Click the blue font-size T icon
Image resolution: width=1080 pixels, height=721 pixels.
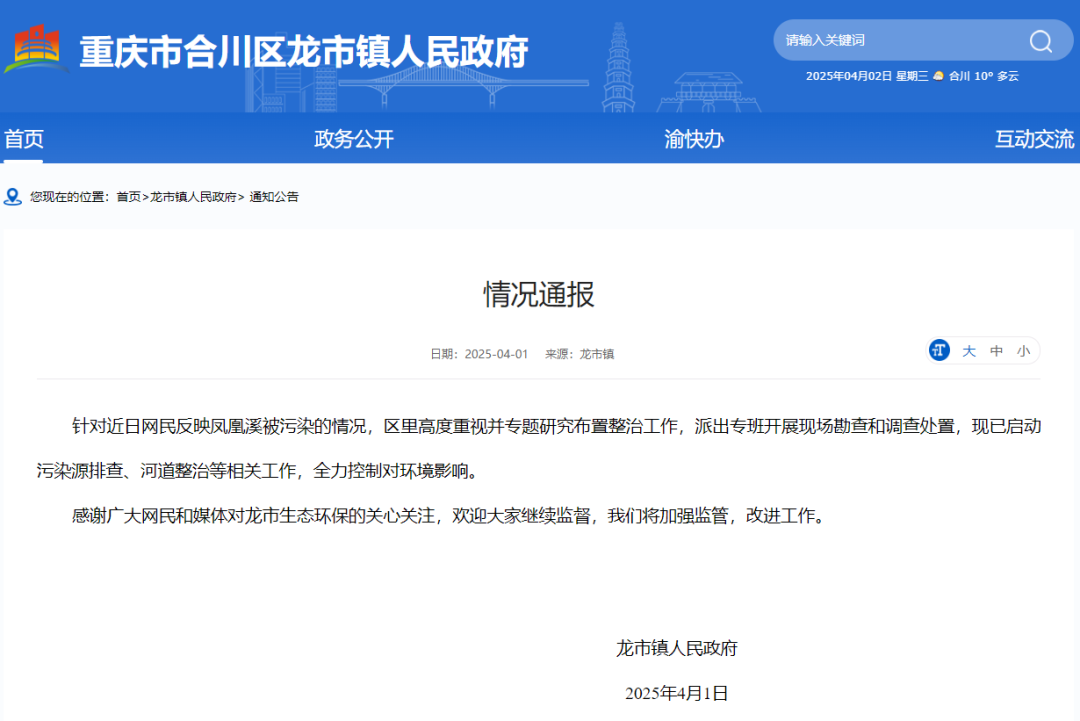pyautogui.click(x=939, y=351)
